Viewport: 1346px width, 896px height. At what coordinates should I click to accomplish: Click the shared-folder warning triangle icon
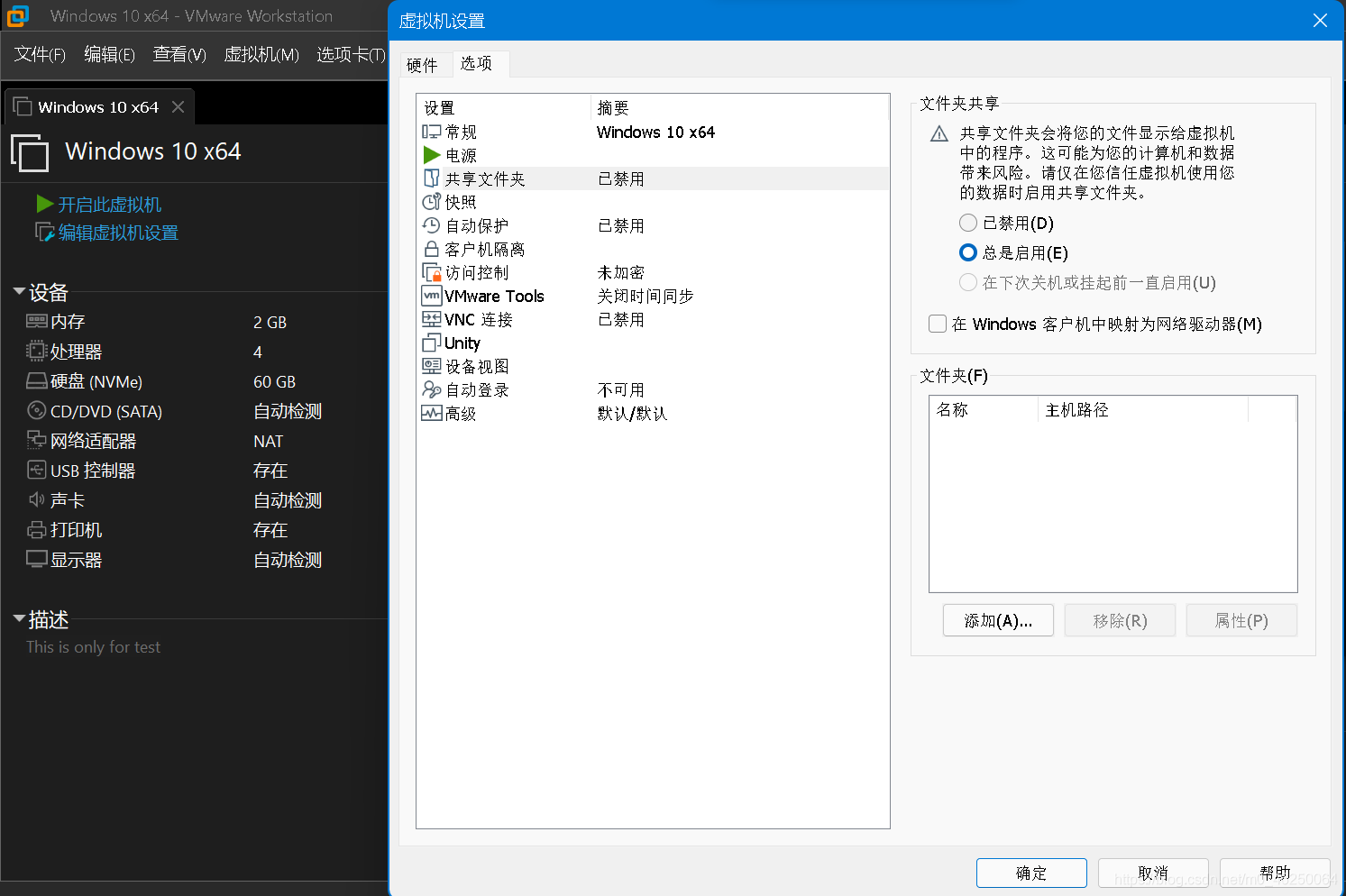tap(939, 134)
